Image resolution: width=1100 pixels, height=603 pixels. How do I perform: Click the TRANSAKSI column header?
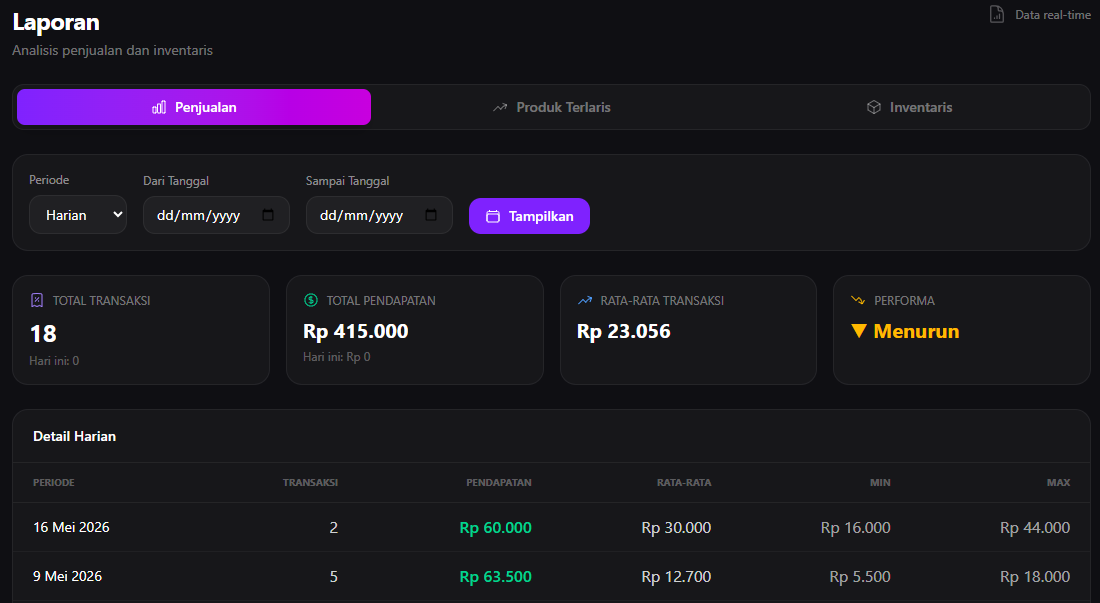[x=310, y=482]
